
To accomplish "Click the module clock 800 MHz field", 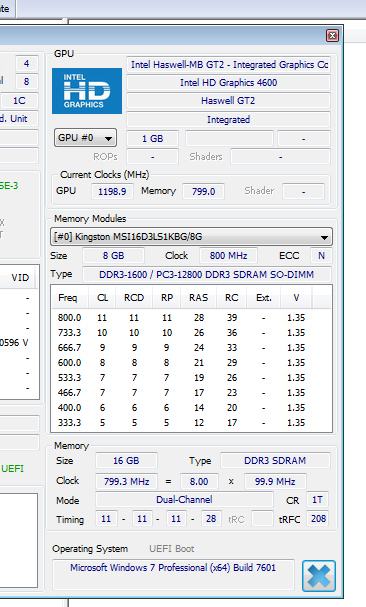I will point(229,256).
